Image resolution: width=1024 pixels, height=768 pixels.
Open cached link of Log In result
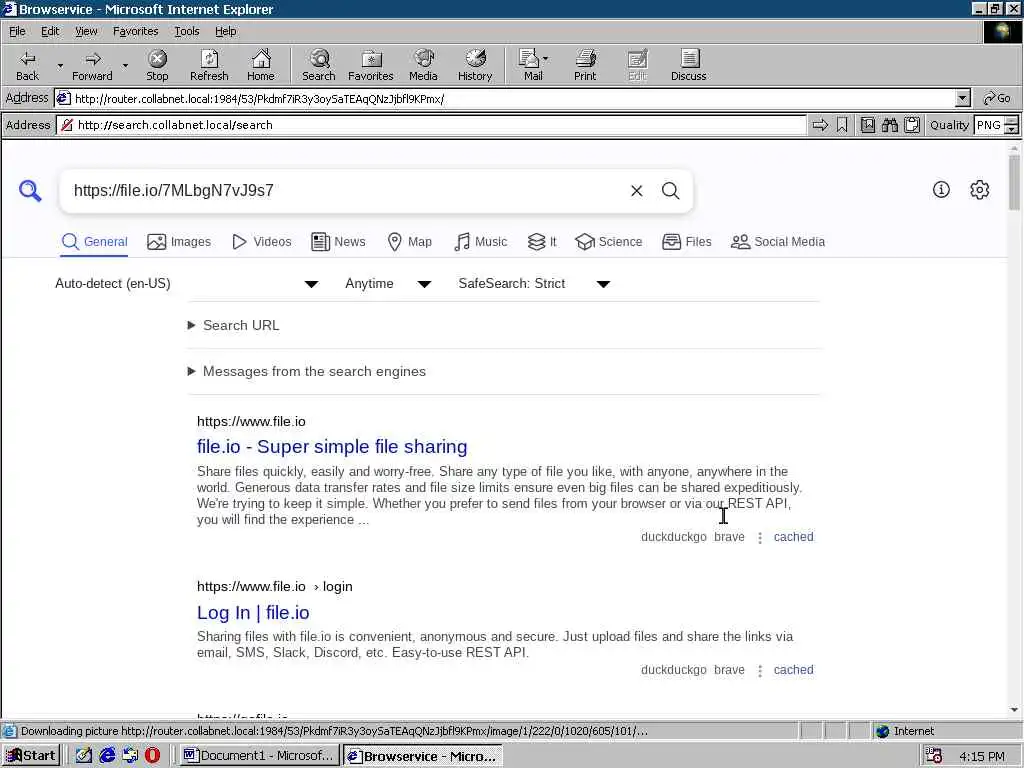[x=793, y=670]
